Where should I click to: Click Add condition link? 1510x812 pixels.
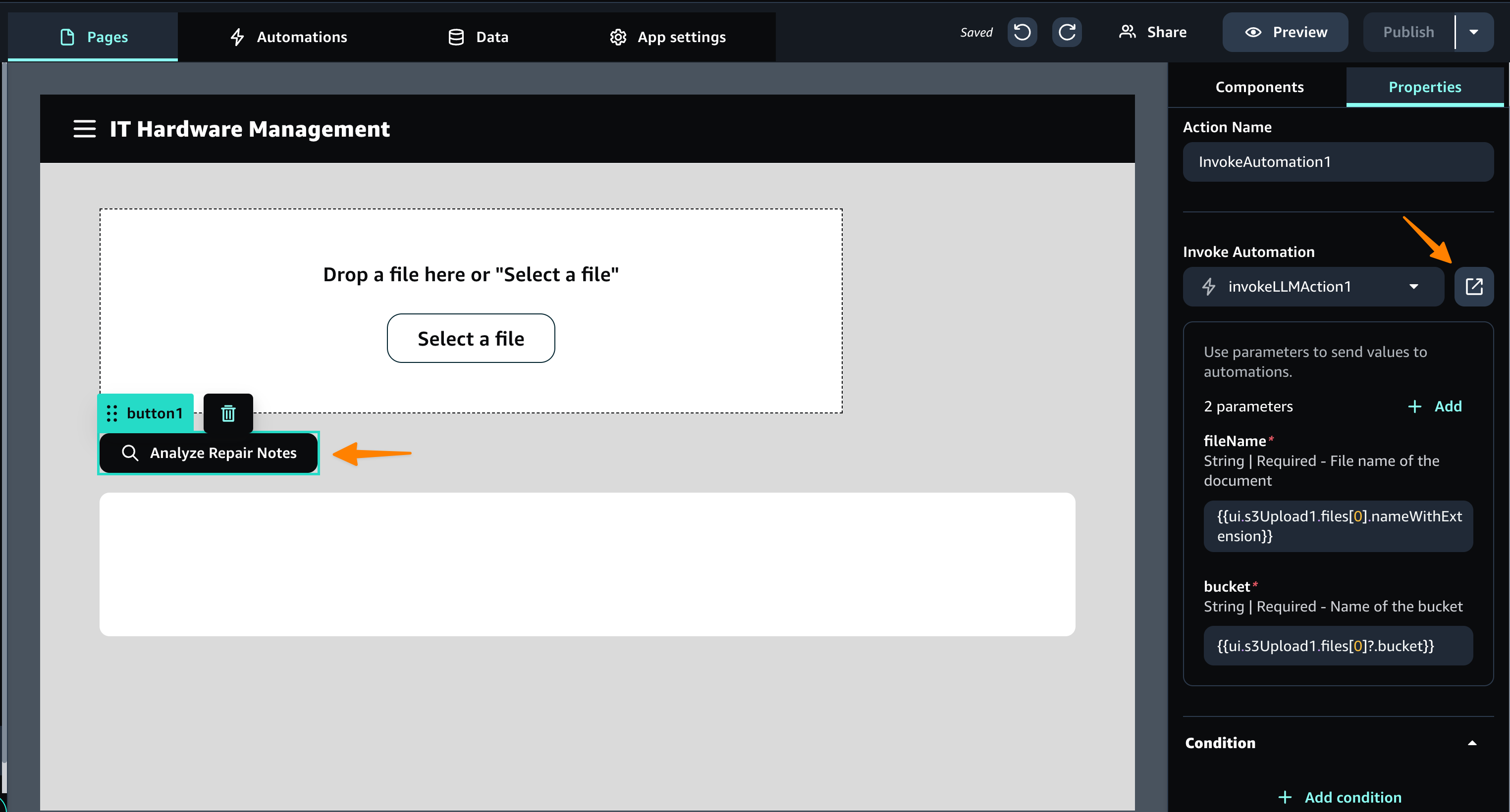click(x=1340, y=797)
